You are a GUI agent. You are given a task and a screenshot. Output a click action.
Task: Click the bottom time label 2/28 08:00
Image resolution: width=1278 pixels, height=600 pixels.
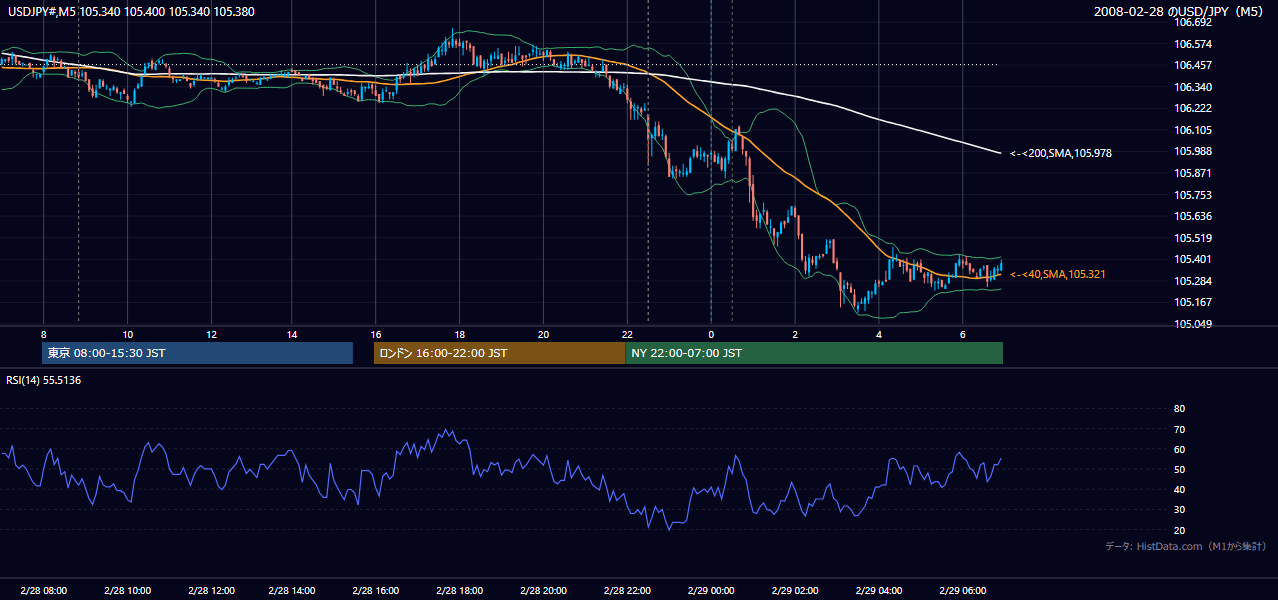[x=43, y=591]
